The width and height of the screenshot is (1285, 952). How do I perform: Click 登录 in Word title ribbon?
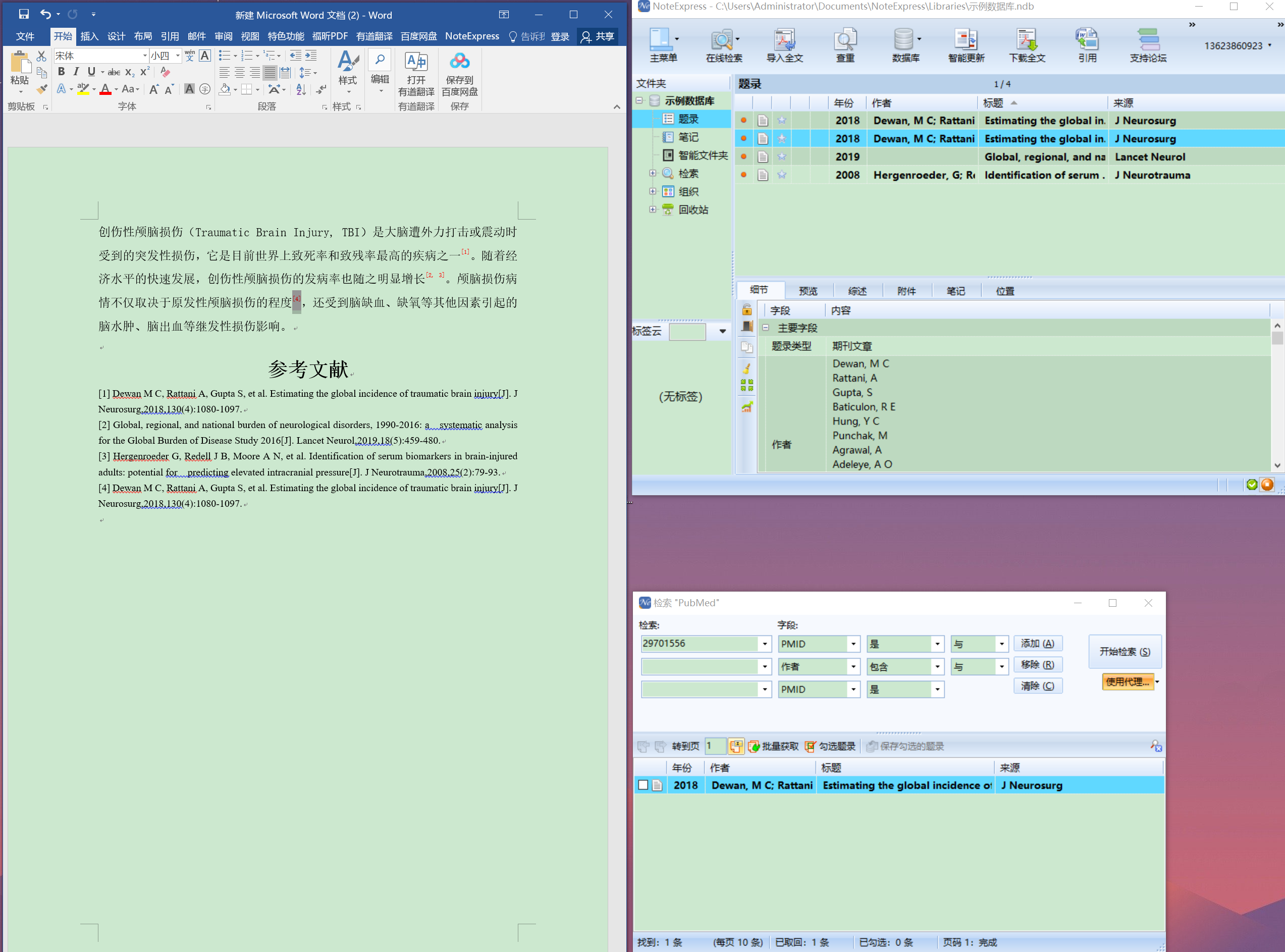[x=560, y=36]
